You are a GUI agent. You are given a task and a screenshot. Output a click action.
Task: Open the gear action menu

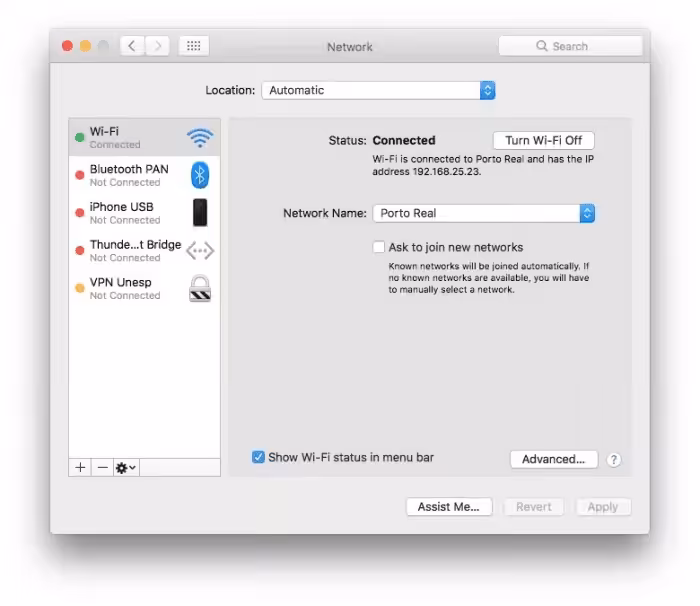pyautogui.click(x=126, y=468)
